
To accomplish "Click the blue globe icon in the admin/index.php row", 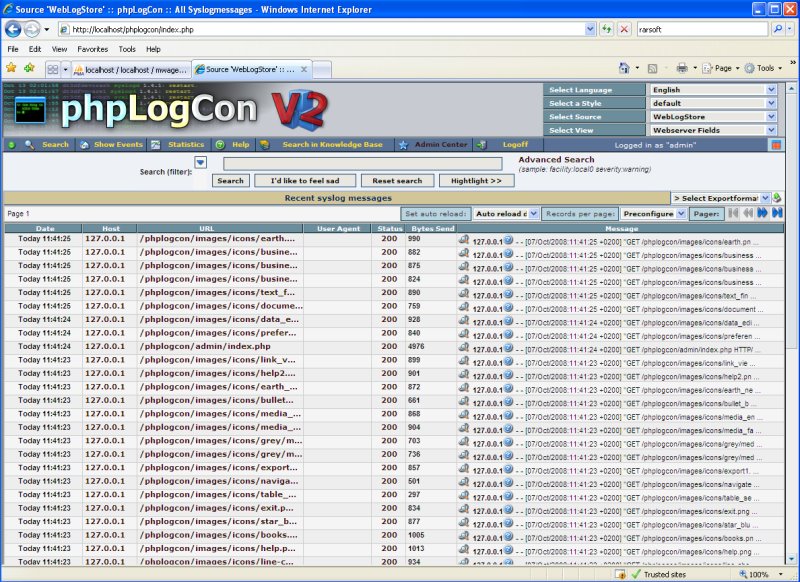I will 508,347.
